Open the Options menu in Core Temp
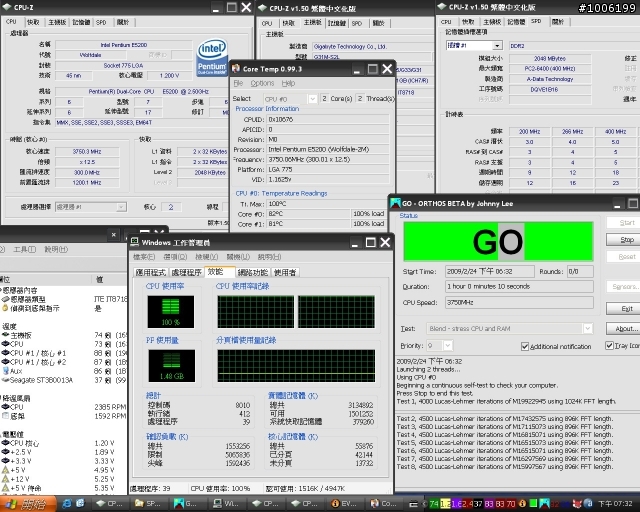Image resolution: width=640 pixels, height=512 pixels. (x=262, y=83)
